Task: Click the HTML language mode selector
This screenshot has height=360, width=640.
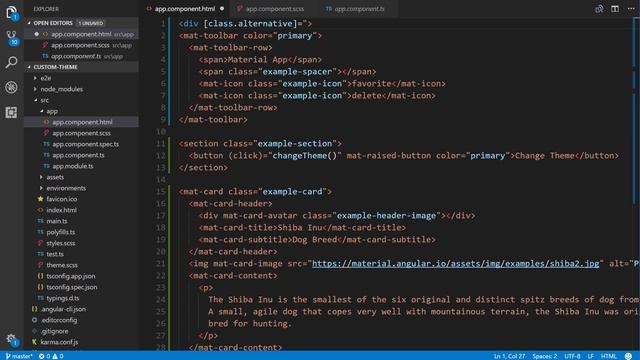Action: click(x=609, y=356)
